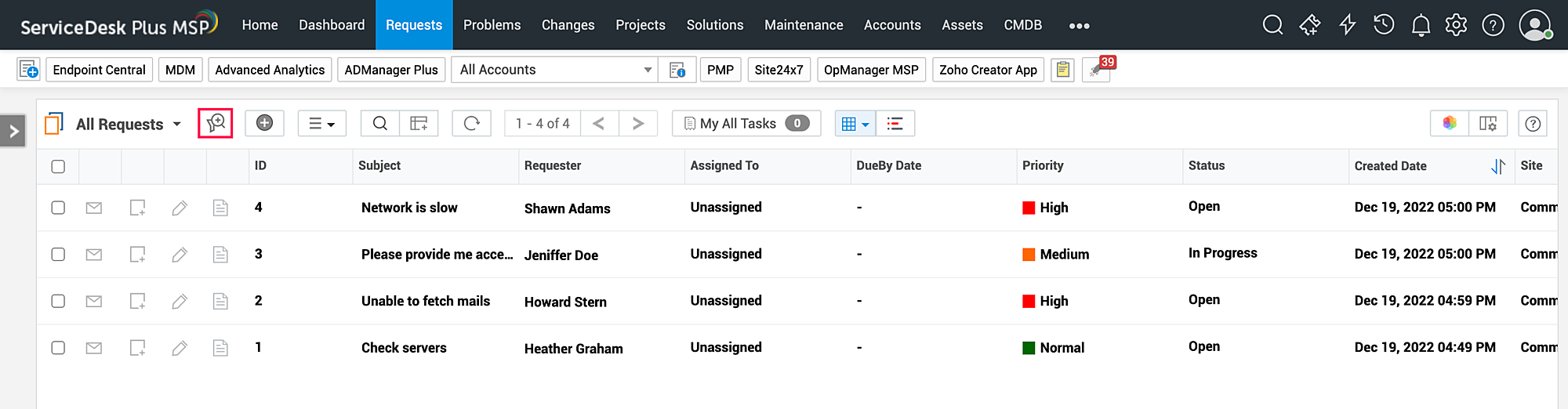Click the edit pencil for Network is slow
The width and height of the screenshot is (1568, 409).
(180, 208)
